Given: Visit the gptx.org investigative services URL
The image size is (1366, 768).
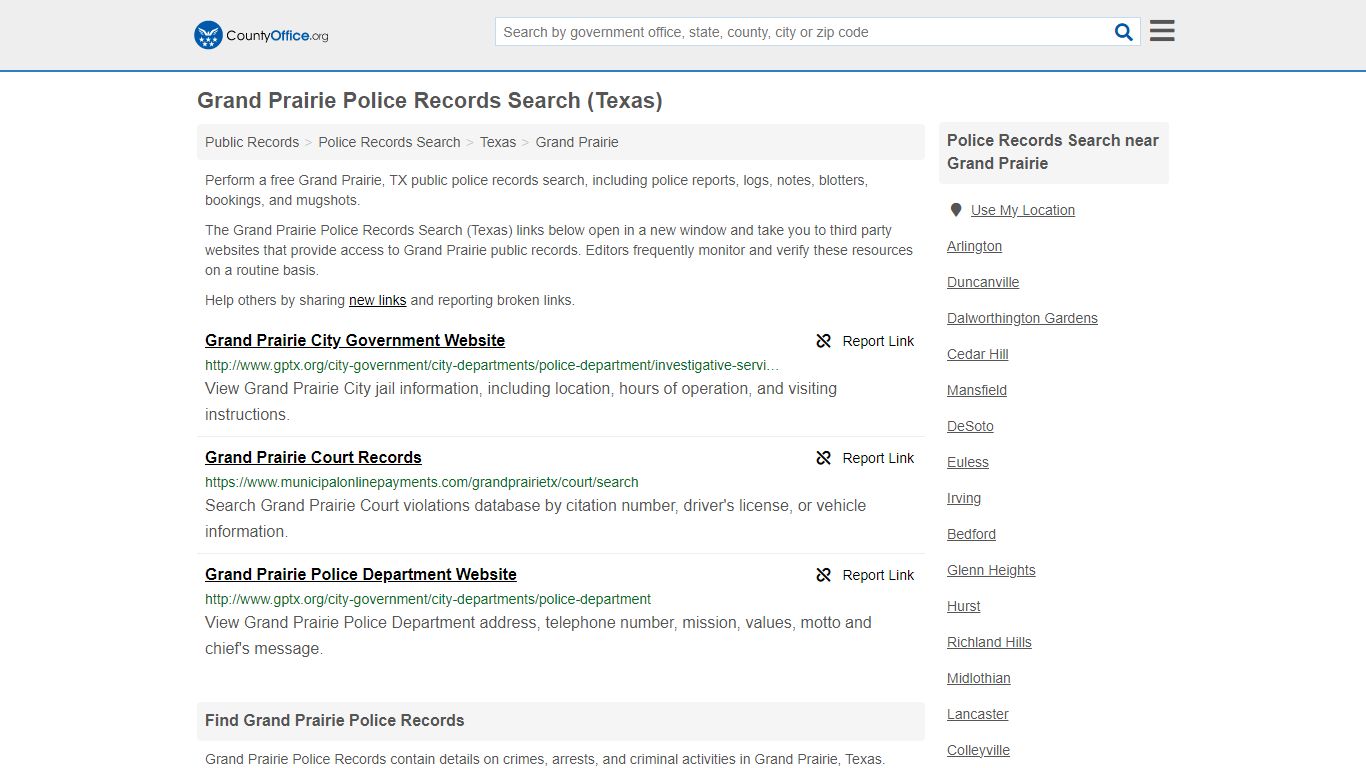Looking at the screenshot, I should click(x=492, y=365).
